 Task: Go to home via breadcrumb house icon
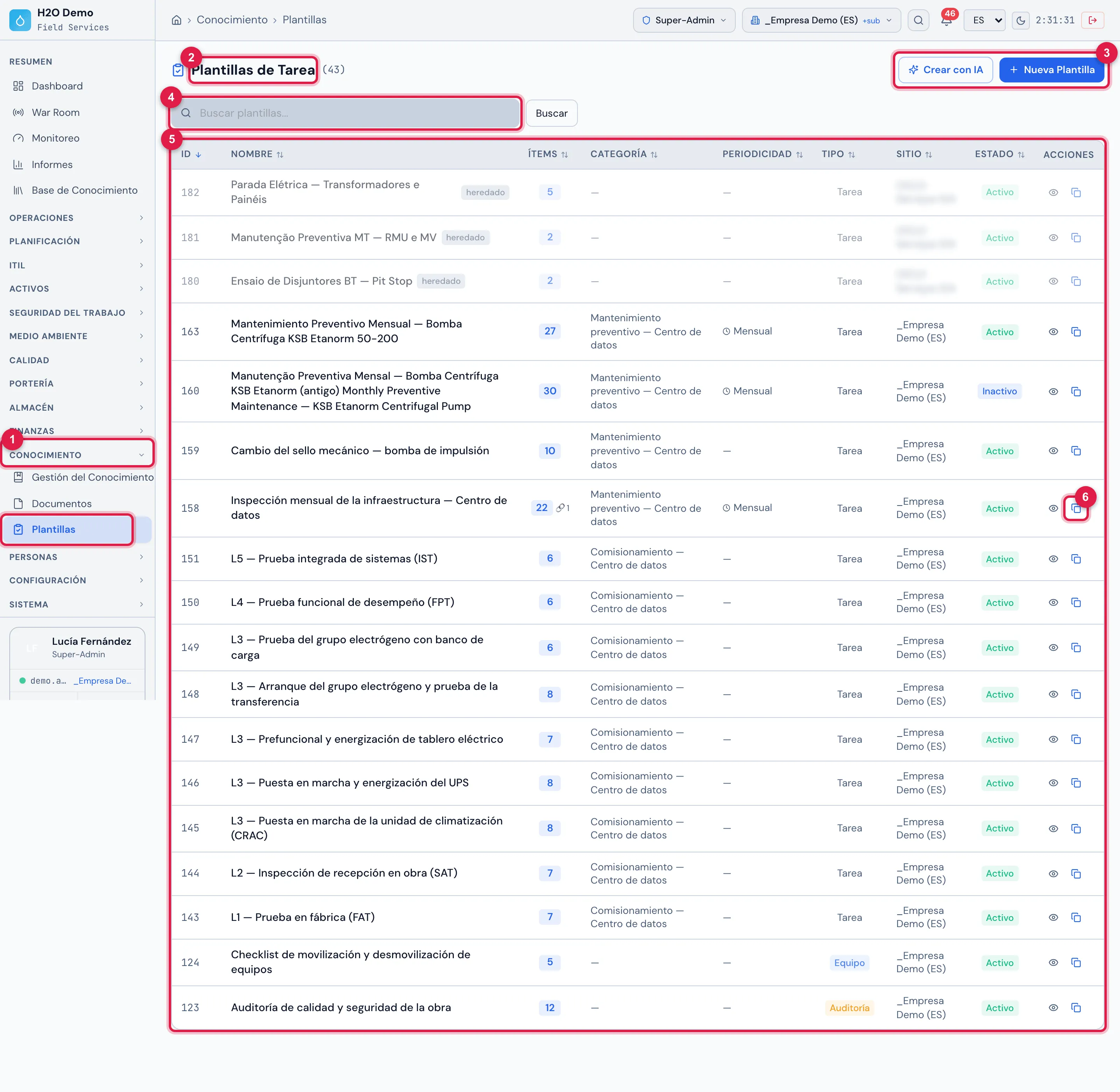tap(177, 20)
